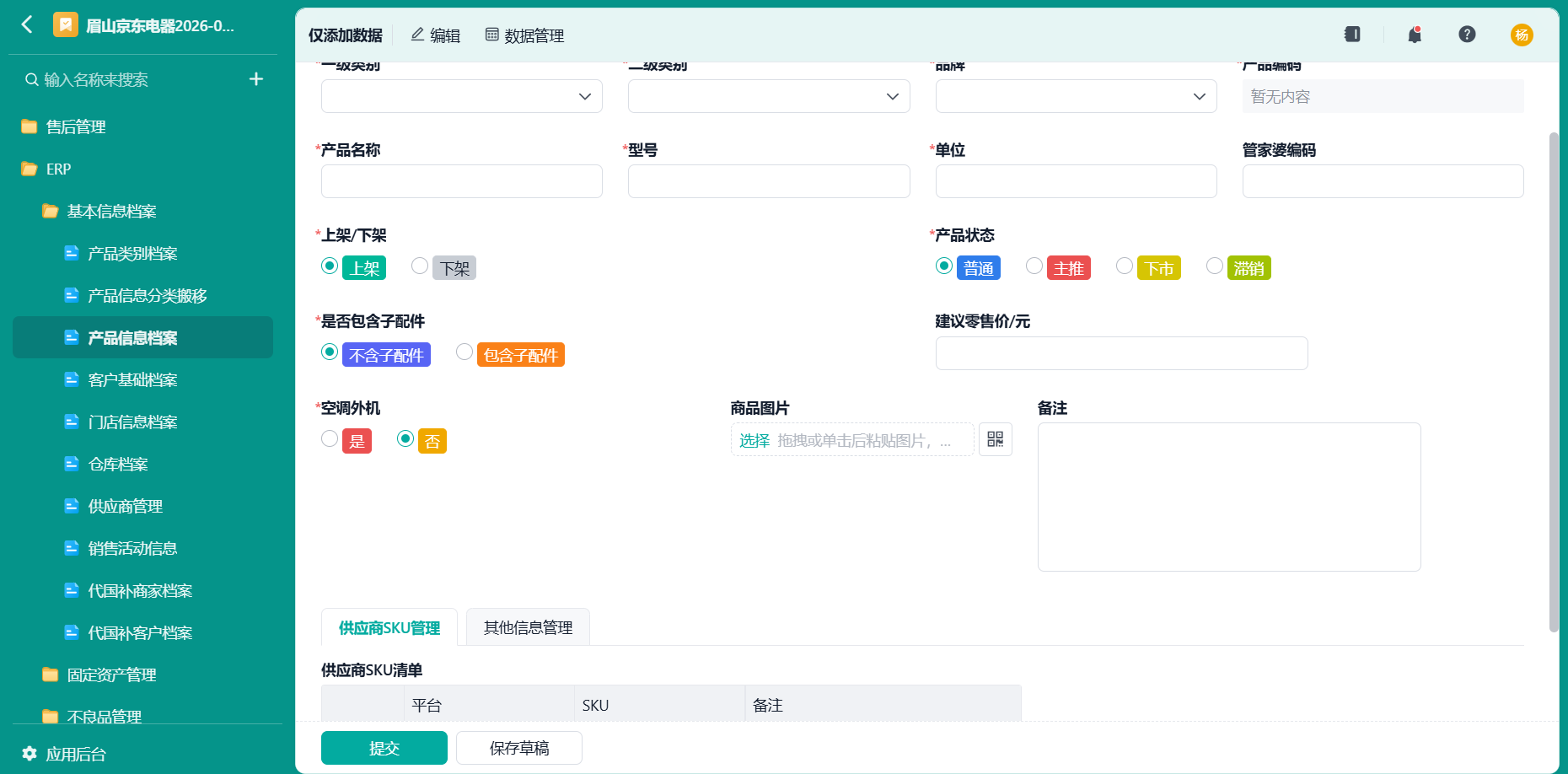Click the 建议零售价/元 input field
This screenshot has height=774, width=1568.
tap(1122, 353)
